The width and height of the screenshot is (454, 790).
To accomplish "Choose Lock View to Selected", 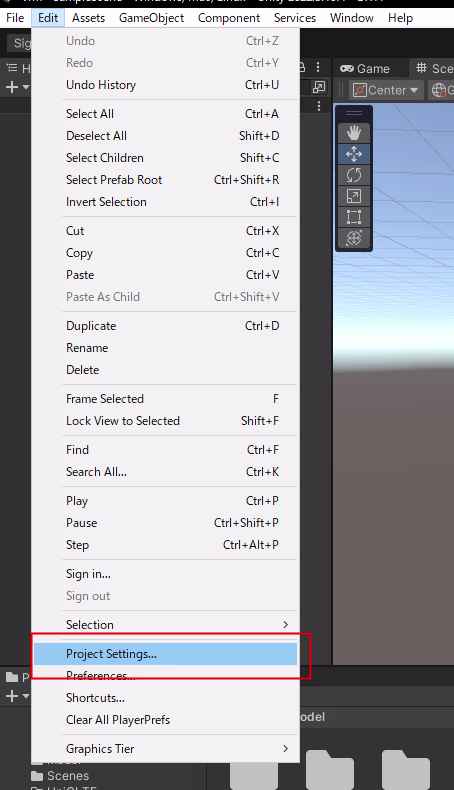I will tap(165, 421).
